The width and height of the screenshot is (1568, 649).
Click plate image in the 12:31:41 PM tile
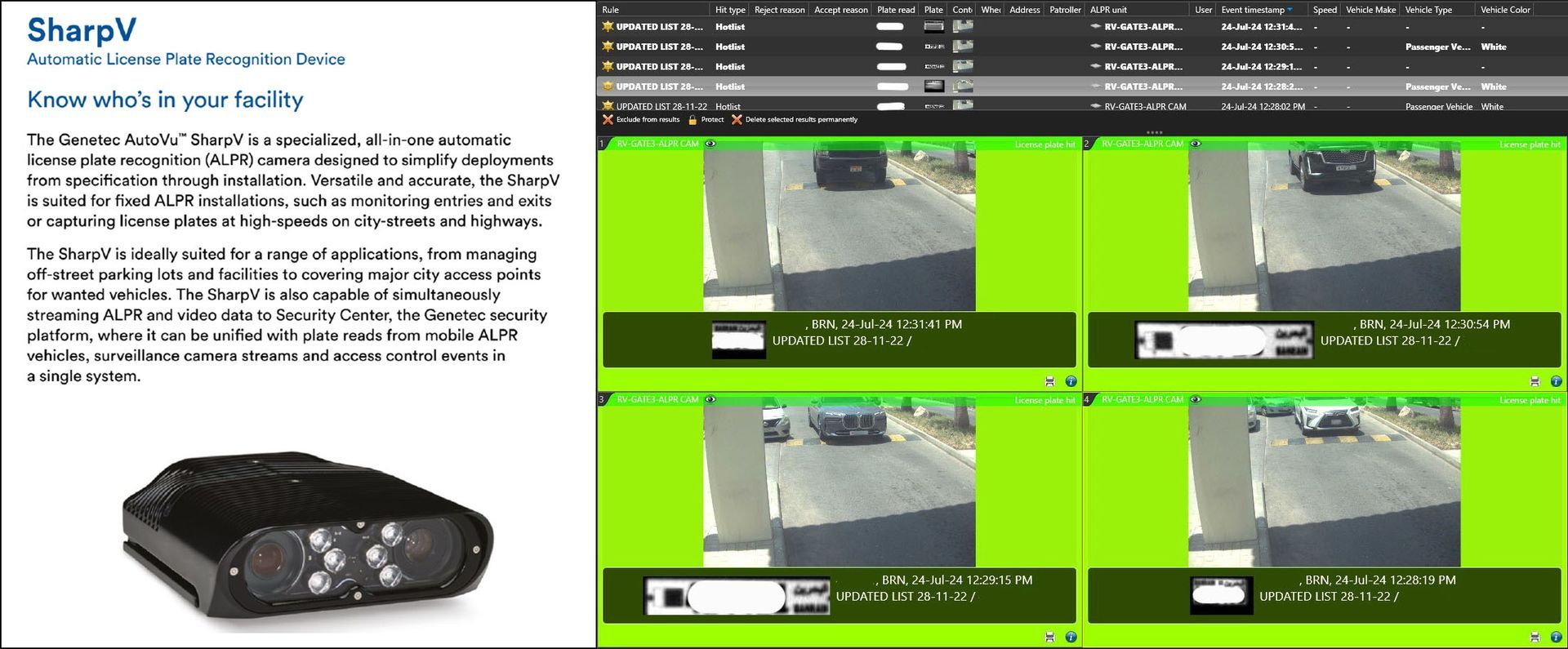[739, 340]
